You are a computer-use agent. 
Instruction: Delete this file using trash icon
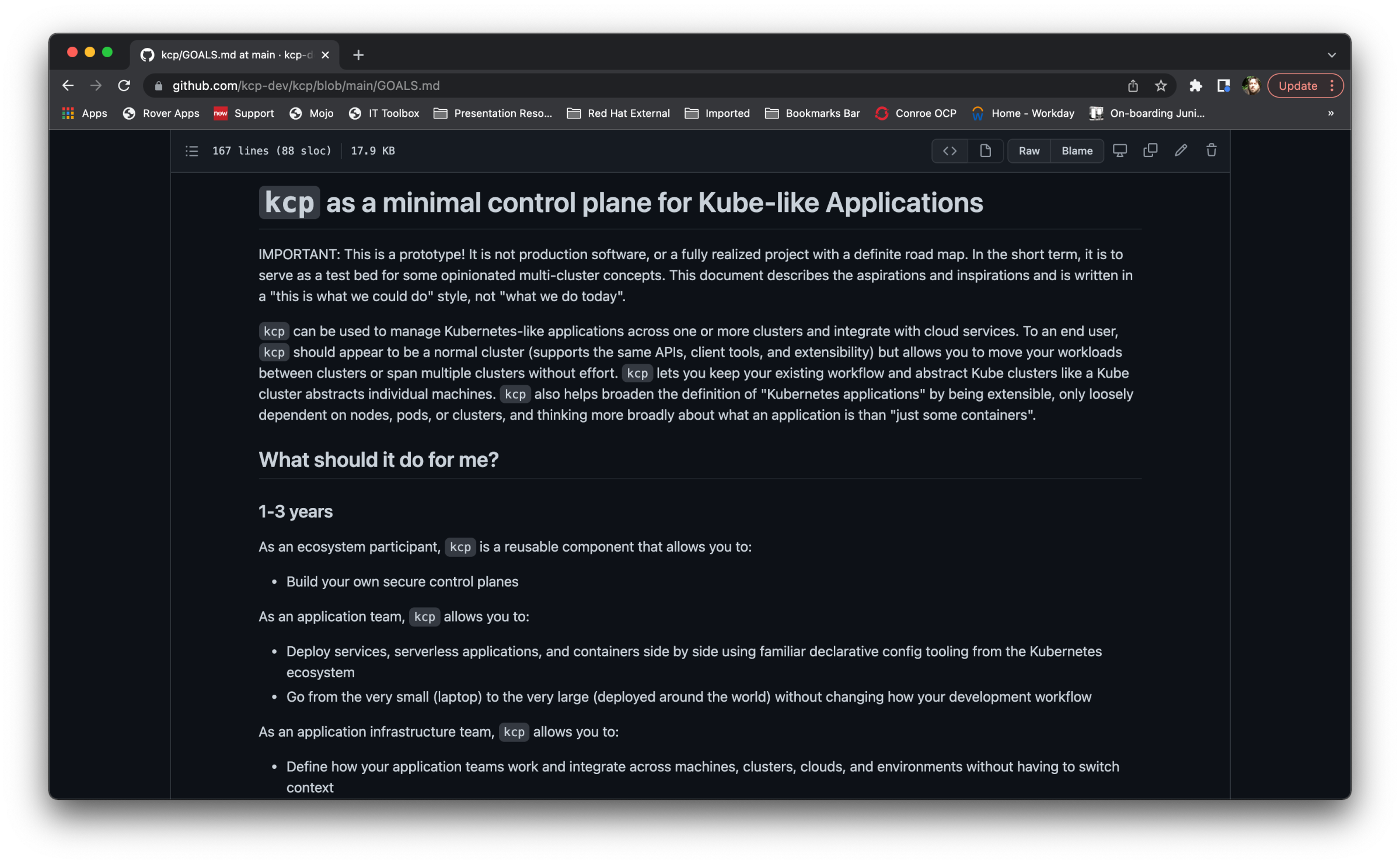pyautogui.click(x=1212, y=151)
